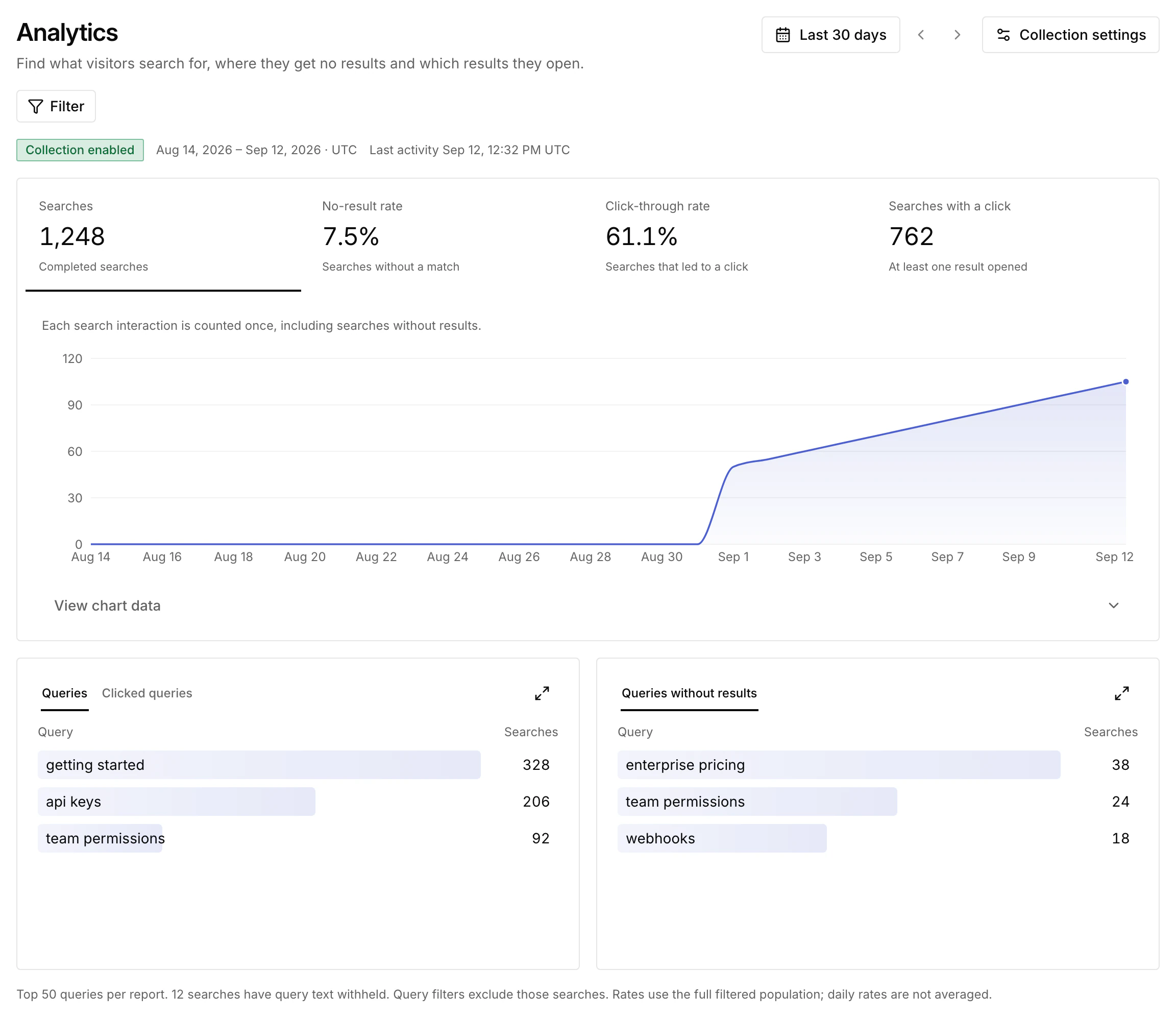
Task: Click the api keys query row
Action: point(298,802)
